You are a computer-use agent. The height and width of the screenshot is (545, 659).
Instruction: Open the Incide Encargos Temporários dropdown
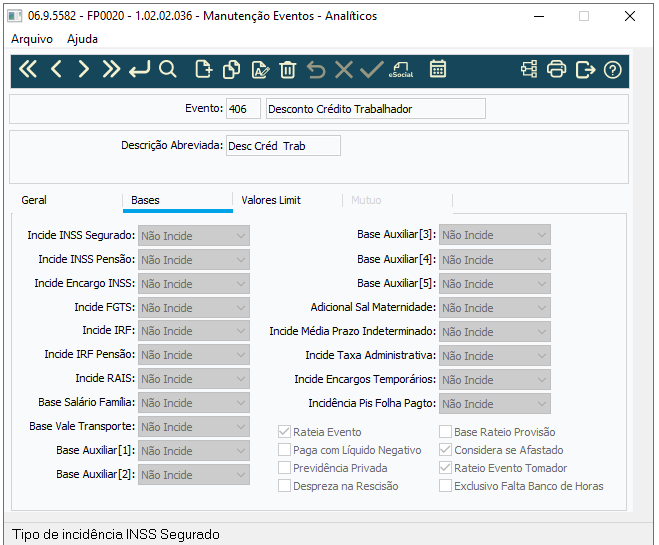(495, 379)
